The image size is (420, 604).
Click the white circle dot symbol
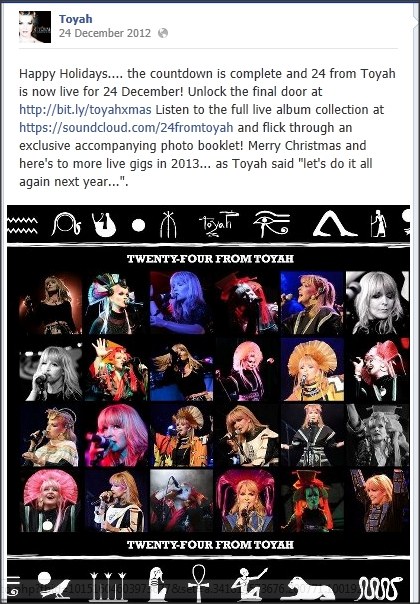(x=138, y=226)
